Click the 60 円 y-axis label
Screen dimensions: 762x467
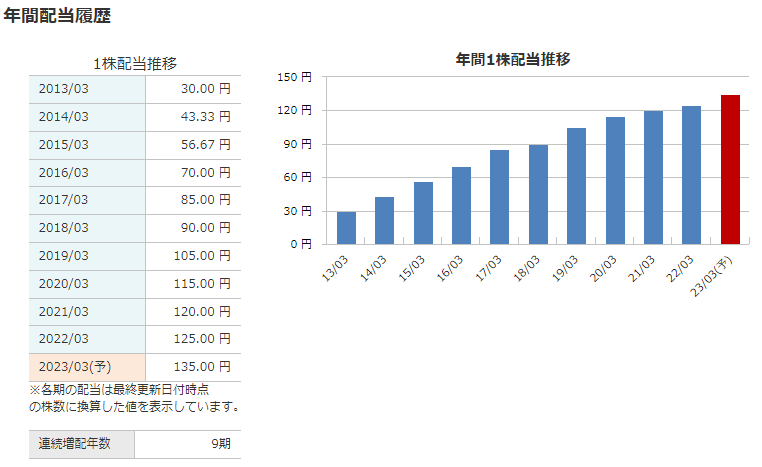(297, 177)
